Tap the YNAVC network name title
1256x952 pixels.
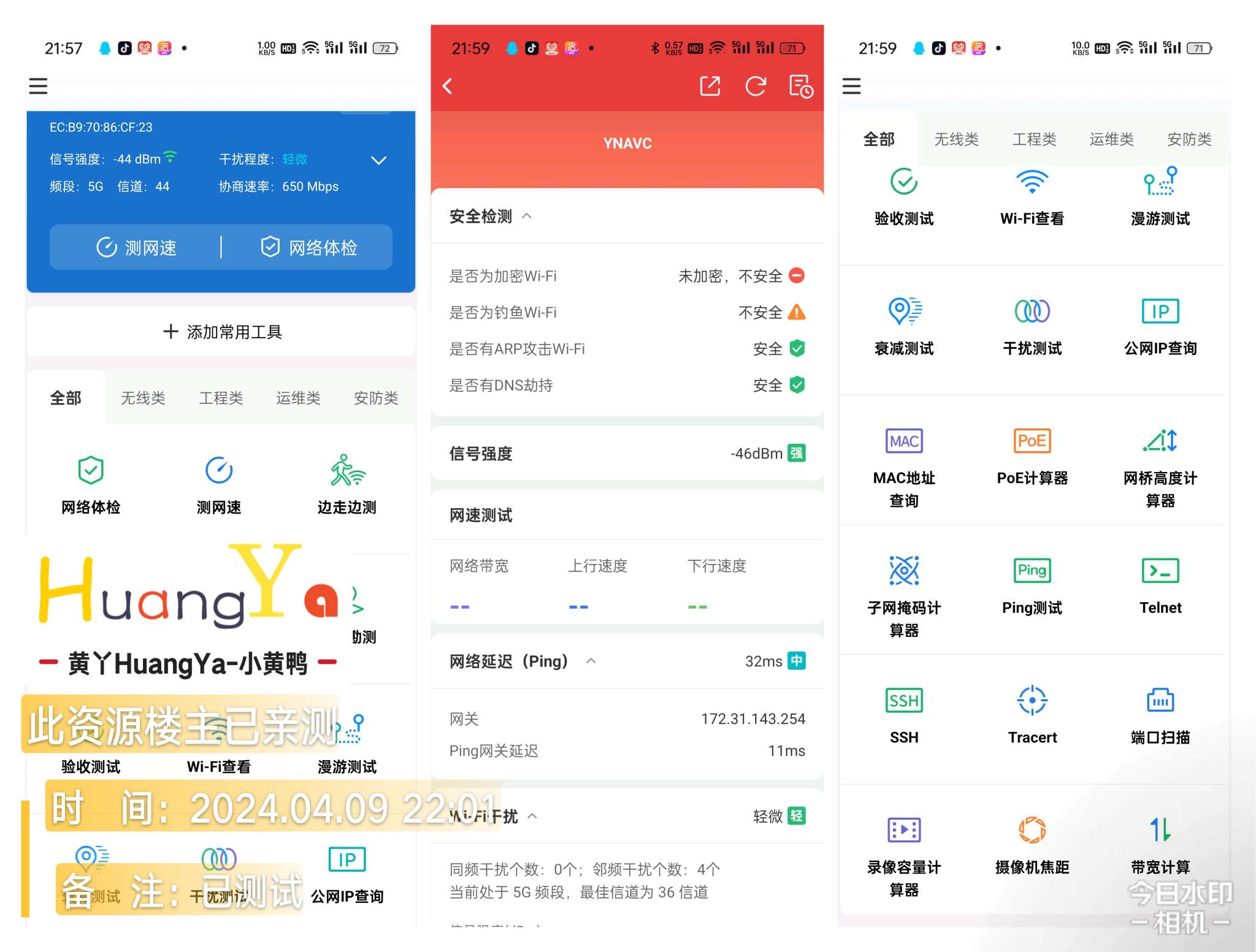point(627,143)
